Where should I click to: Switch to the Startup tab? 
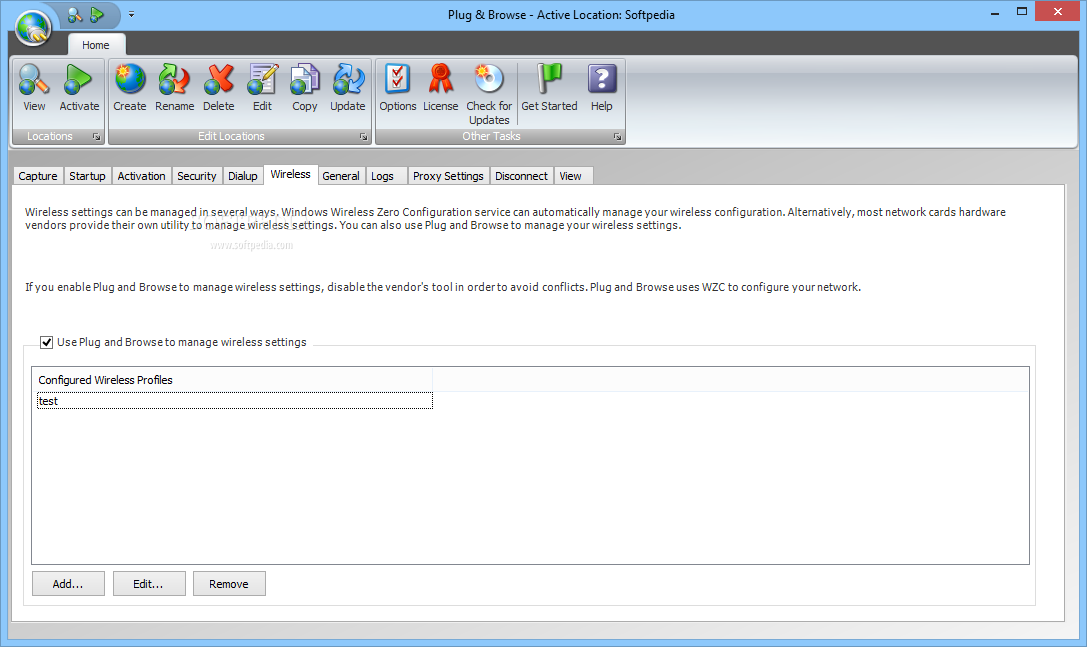click(87, 176)
